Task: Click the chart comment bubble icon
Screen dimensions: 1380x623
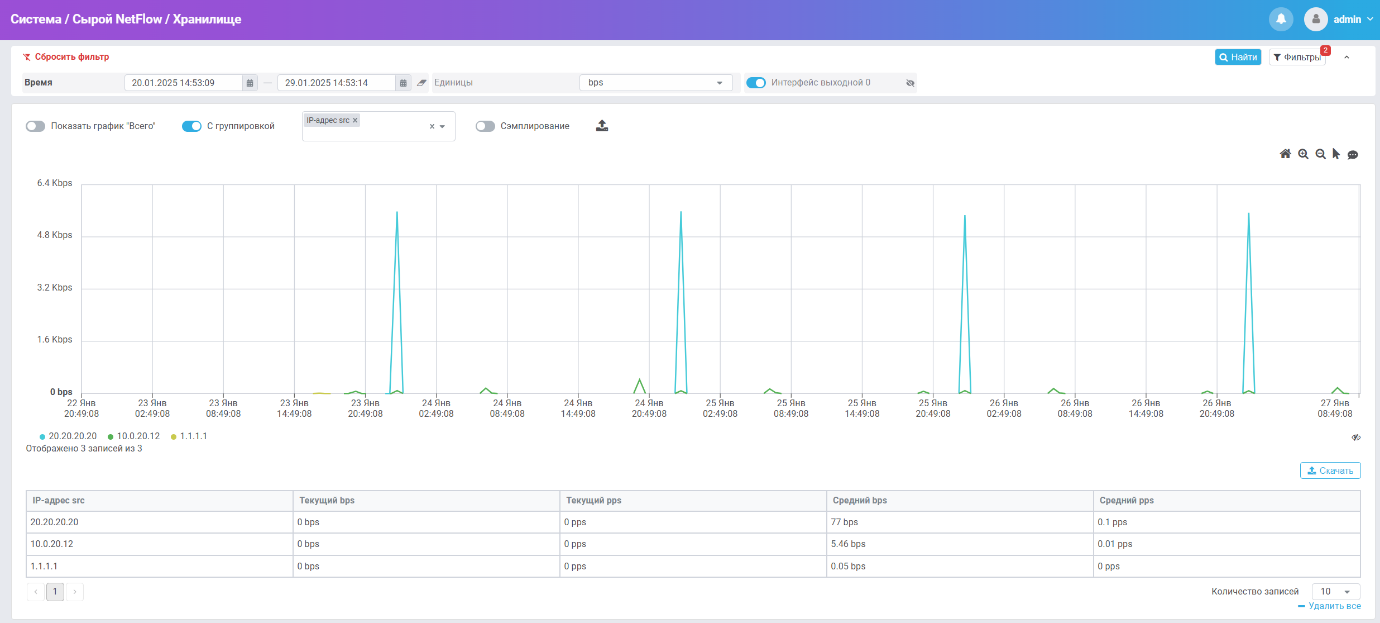Action: (x=1353, y=154)
